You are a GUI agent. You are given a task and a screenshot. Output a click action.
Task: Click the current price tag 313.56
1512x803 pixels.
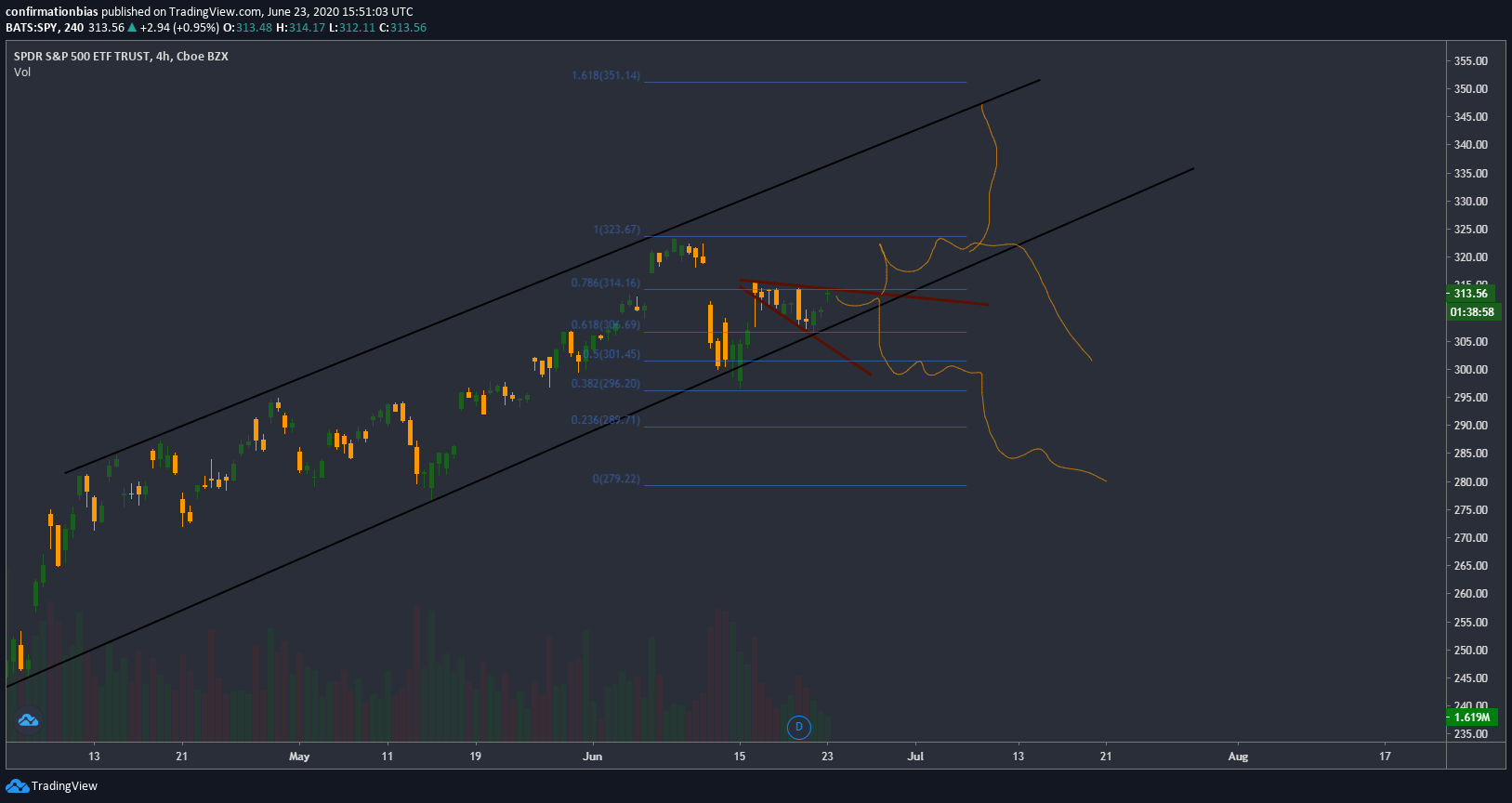pyautogui.click(x=1471, y=294)
